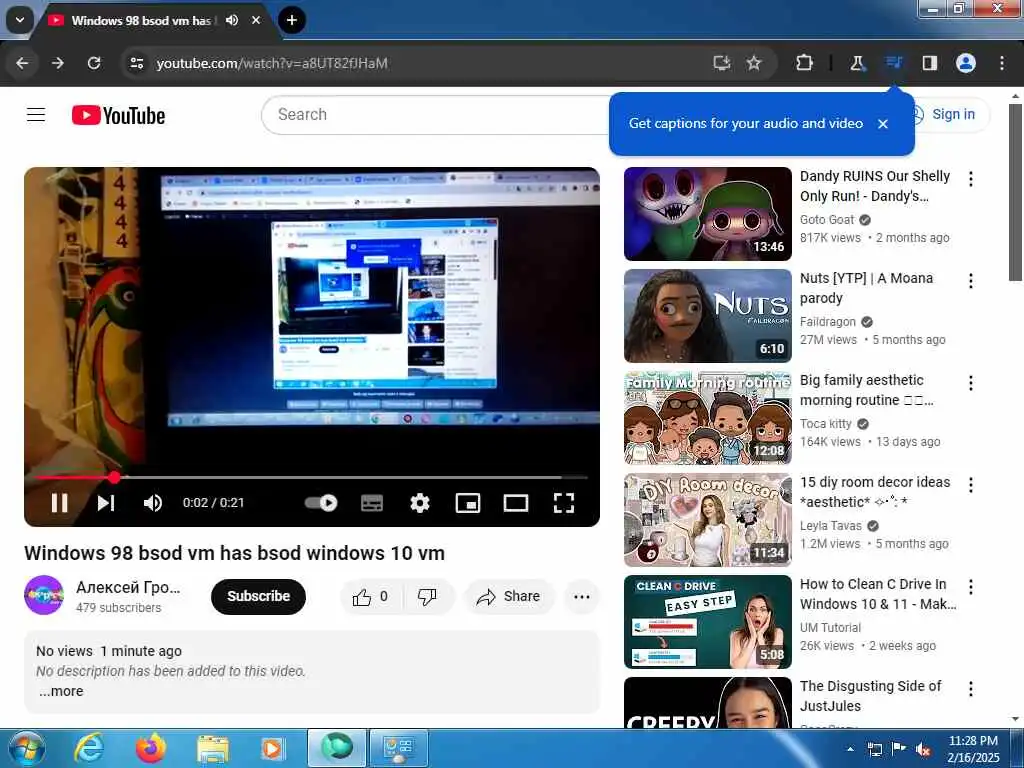Enter full screen mode
This screenshot has height=768, width=1024.
click(564, 503)
